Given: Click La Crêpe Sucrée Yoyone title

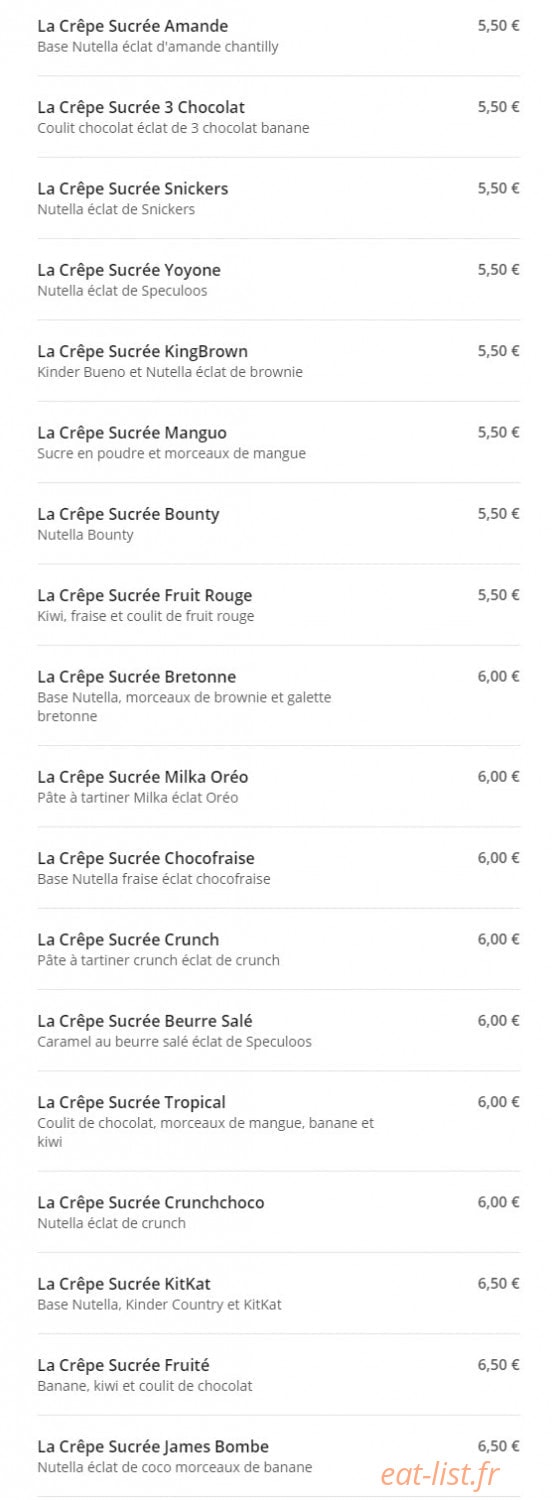Looking at the screenshot, I should coord(129,270).
